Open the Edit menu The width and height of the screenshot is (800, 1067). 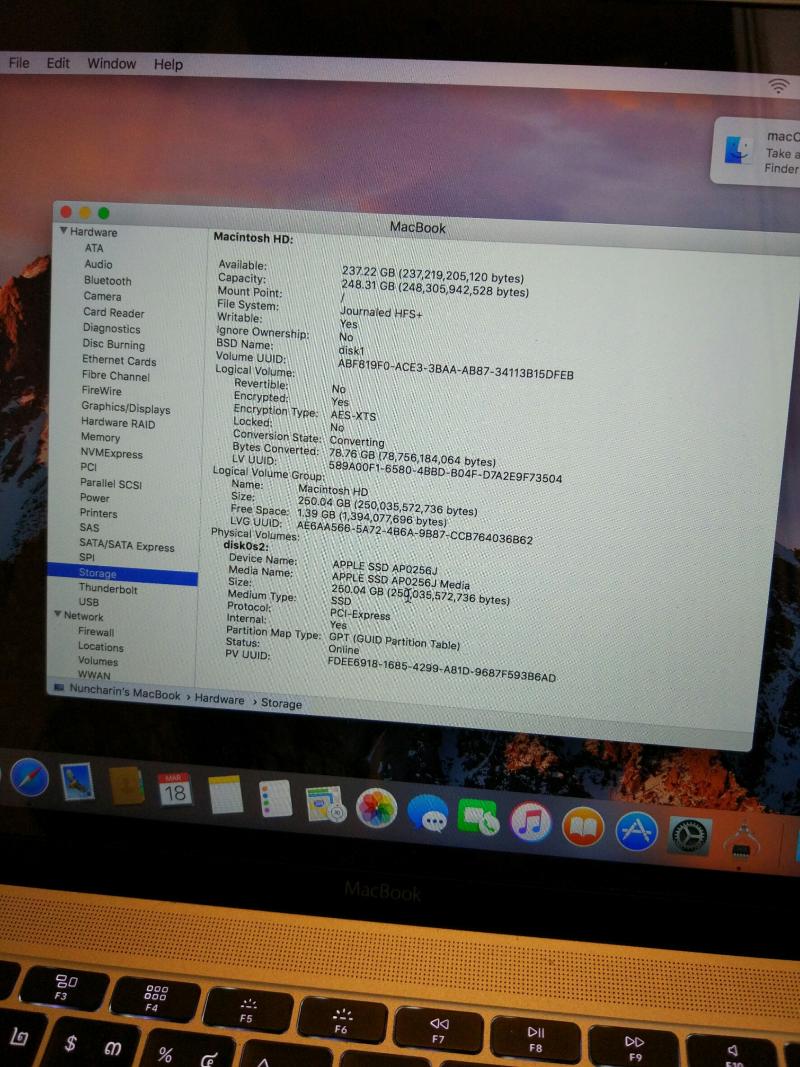58,62
